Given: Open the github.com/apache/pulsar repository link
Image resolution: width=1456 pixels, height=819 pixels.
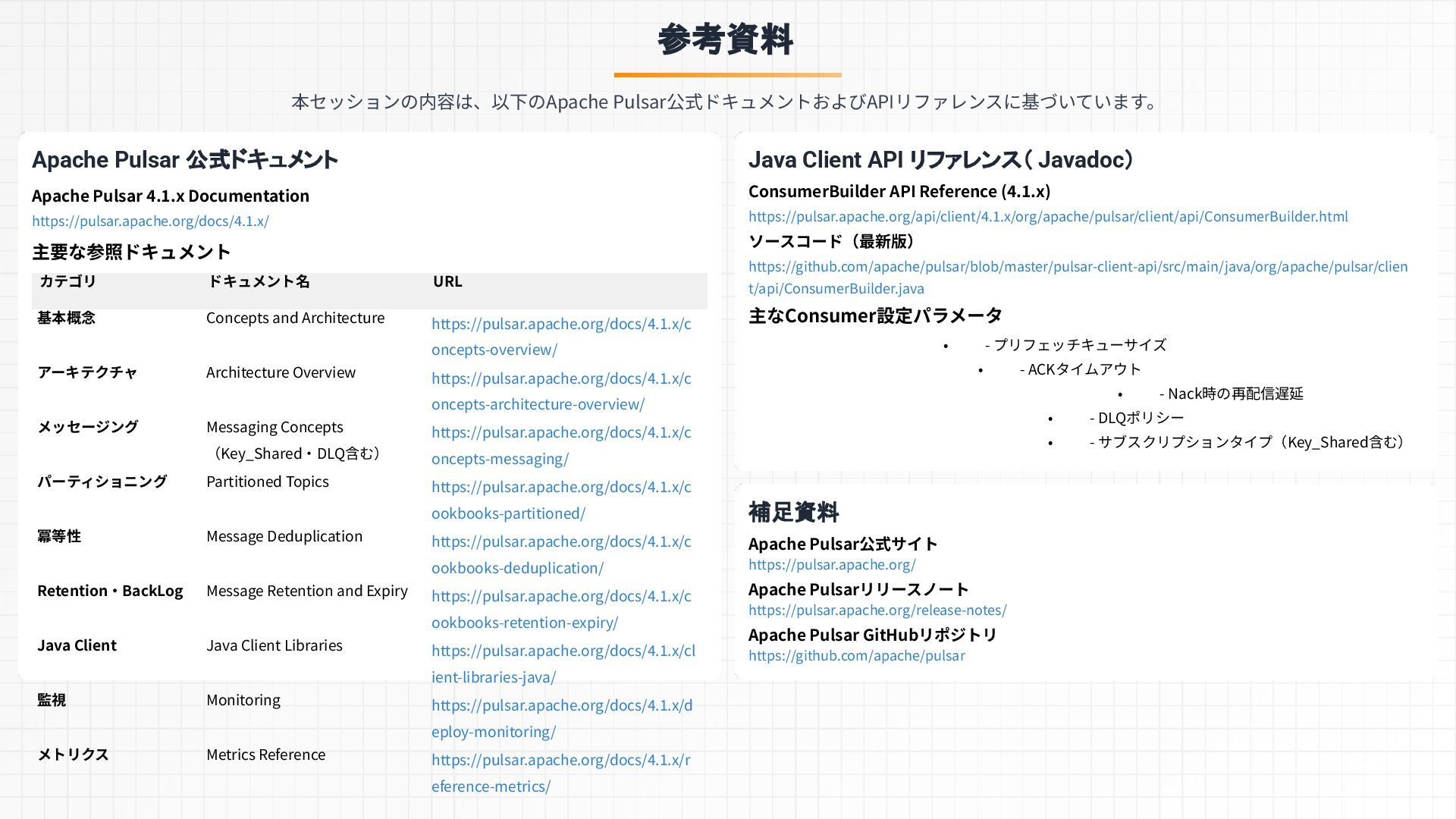Looking at the screenshot, I should click(856, 655).
